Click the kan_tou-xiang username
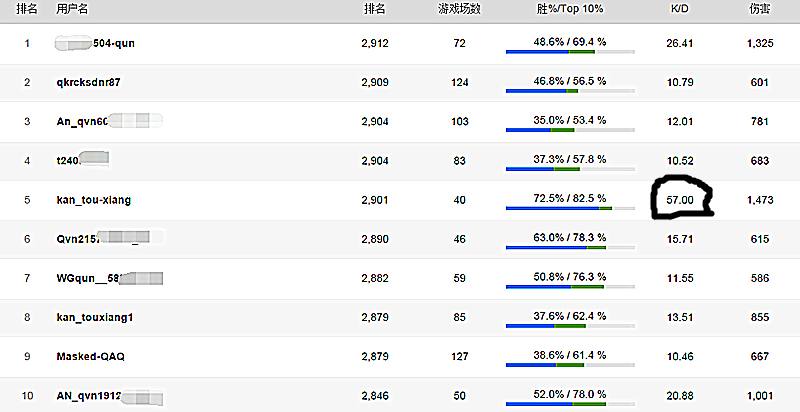 click(94, 200)
